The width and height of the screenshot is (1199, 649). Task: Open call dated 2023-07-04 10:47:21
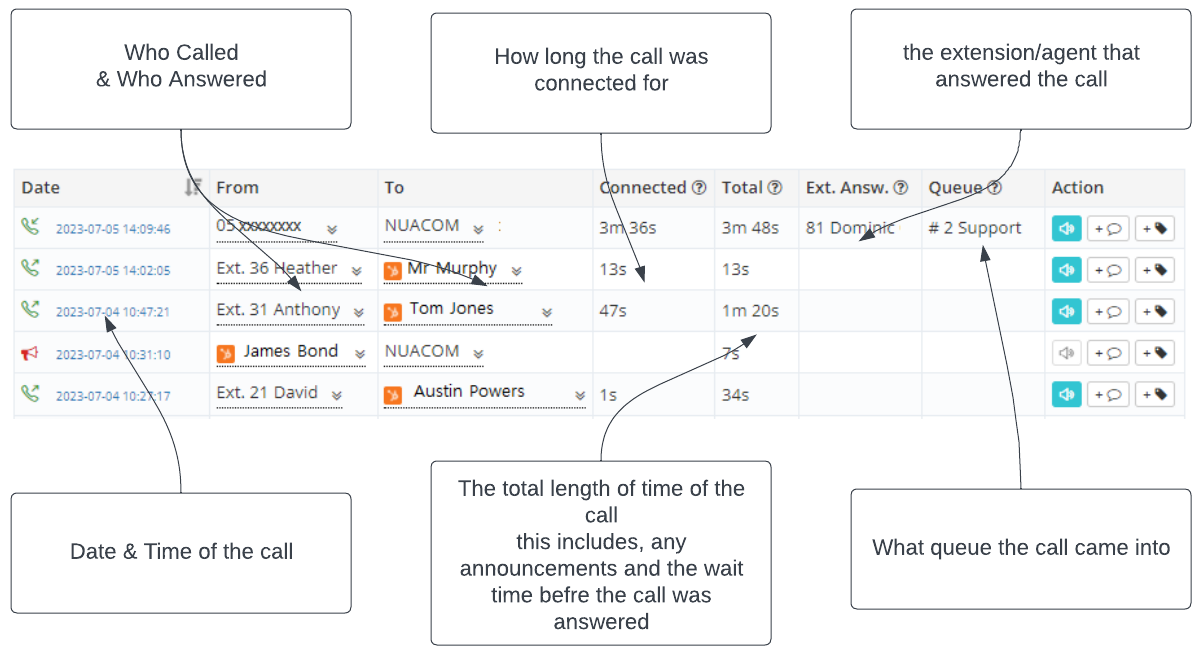pyautogui.click(x=113, y=312)
